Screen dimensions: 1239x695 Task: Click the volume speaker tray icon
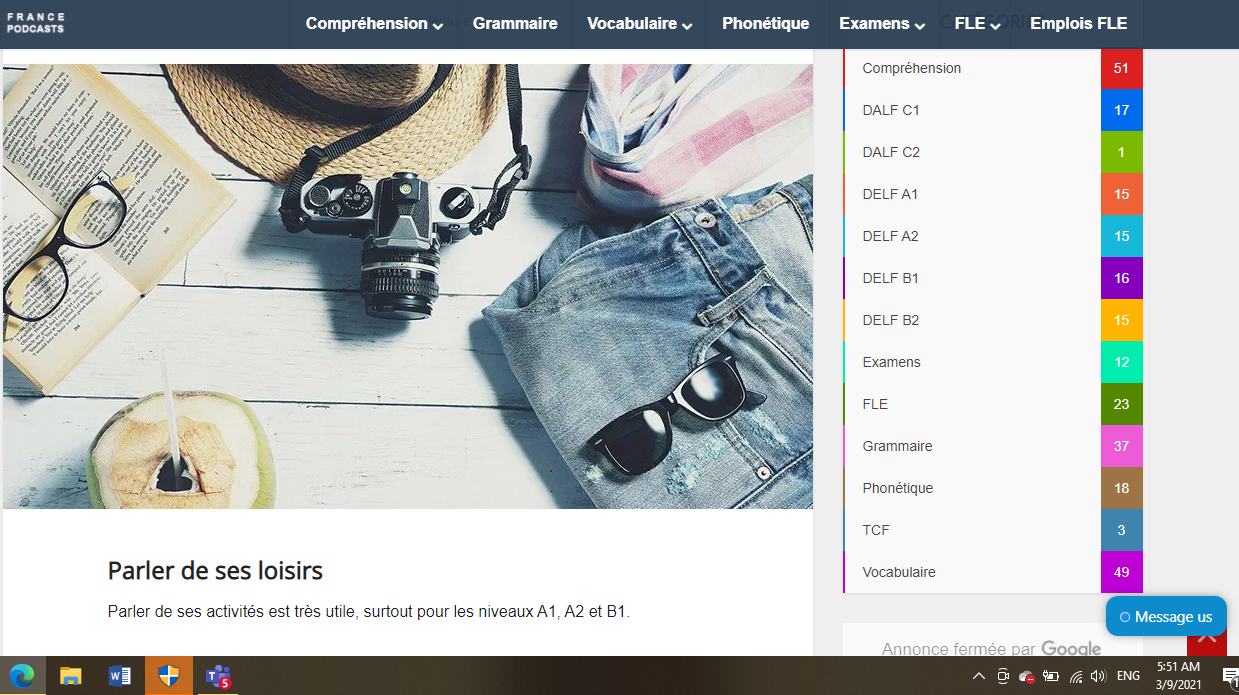pyautogui.click(x=1098, y=676)
